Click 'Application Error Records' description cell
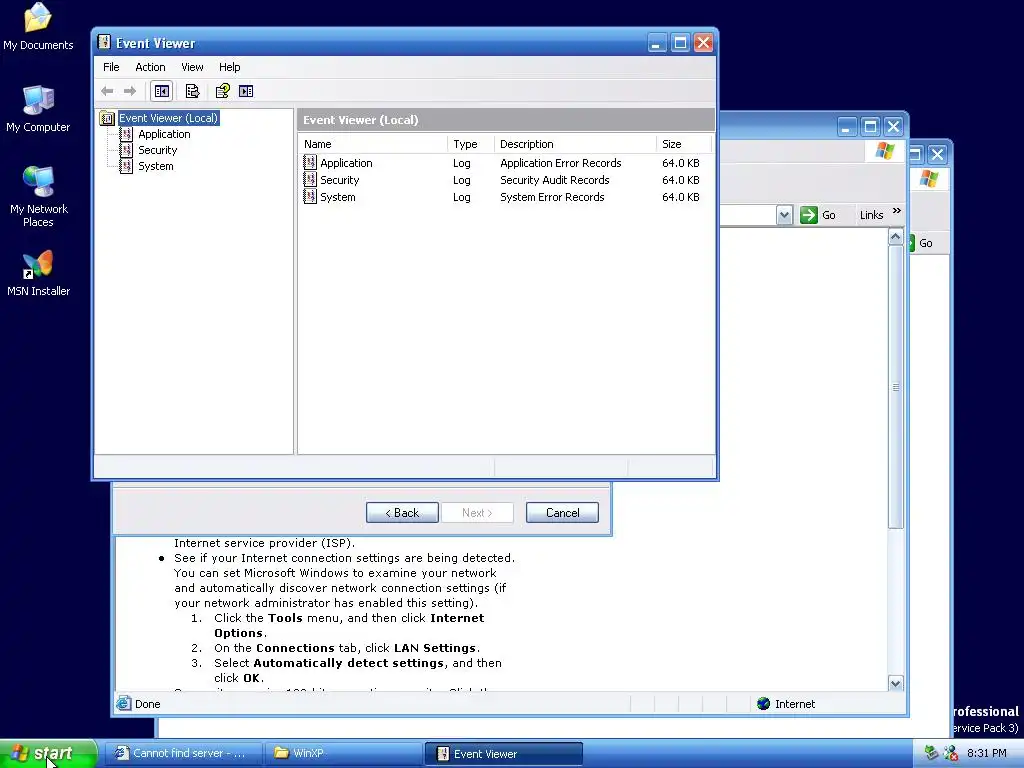1024x768 pixels. point(560,163)
